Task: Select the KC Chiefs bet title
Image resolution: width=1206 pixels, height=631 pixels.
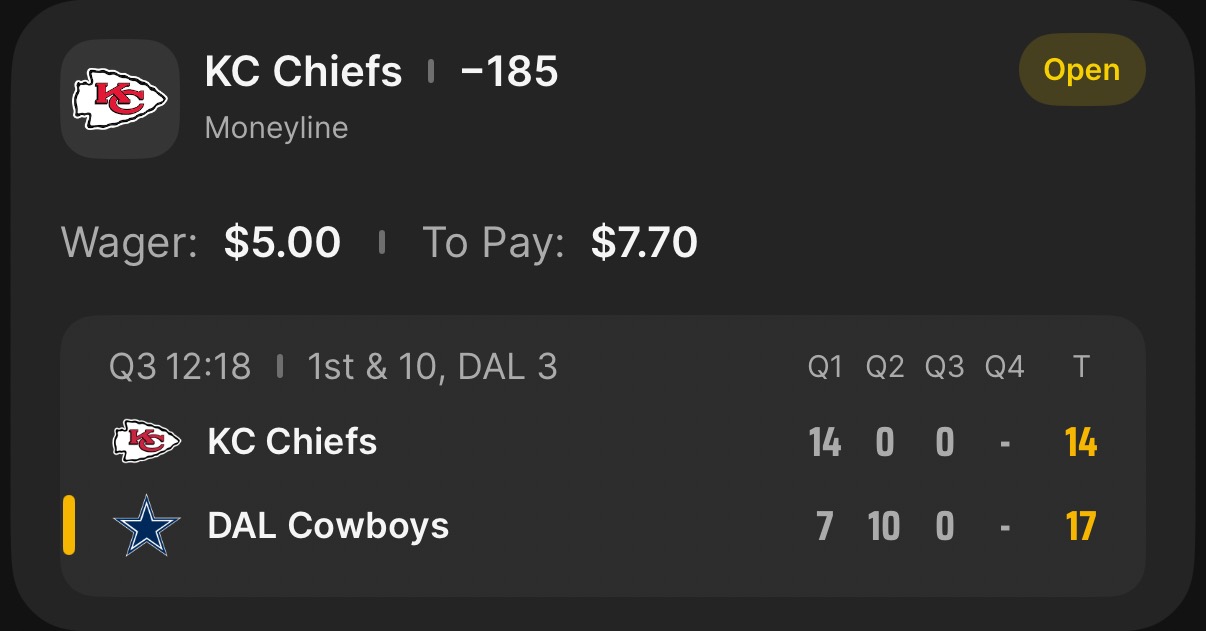Action: 303,72
